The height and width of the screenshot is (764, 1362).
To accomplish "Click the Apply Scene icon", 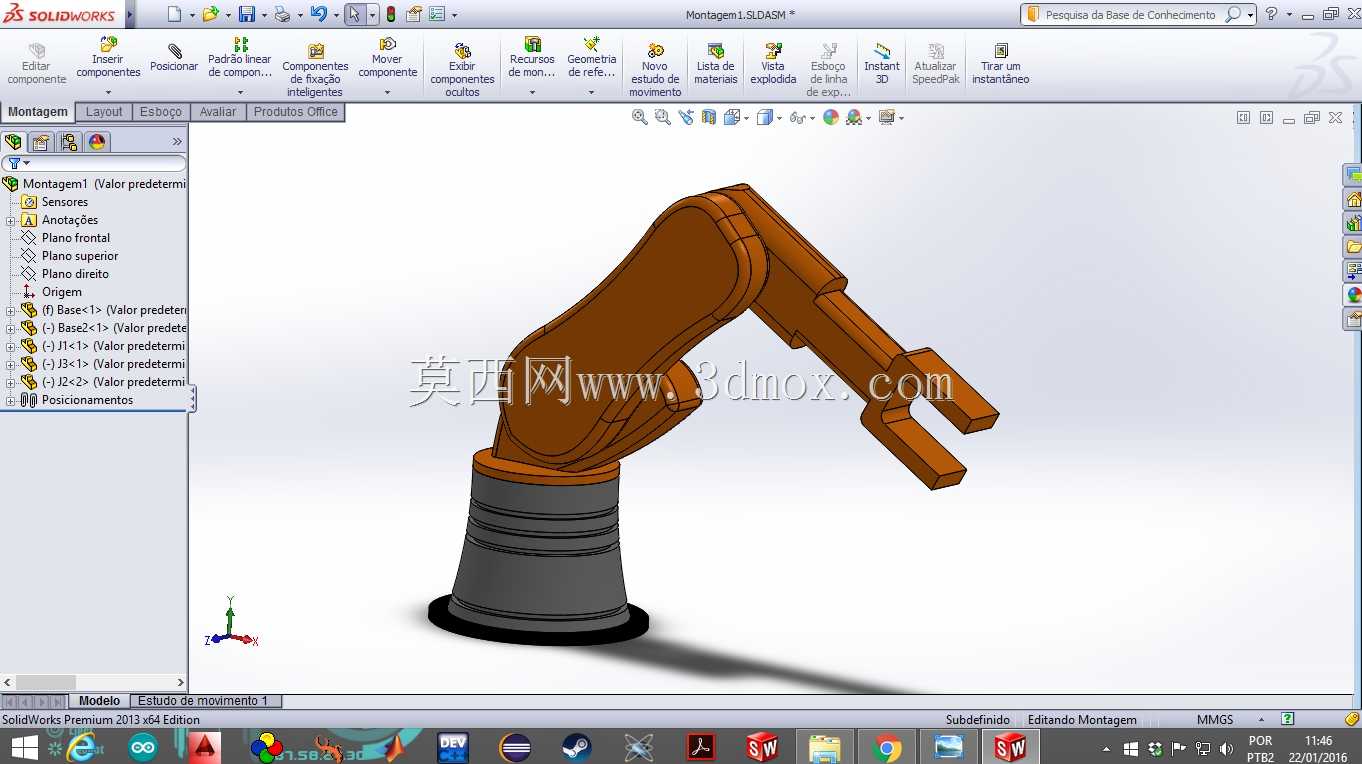I will tap(854, 117).
